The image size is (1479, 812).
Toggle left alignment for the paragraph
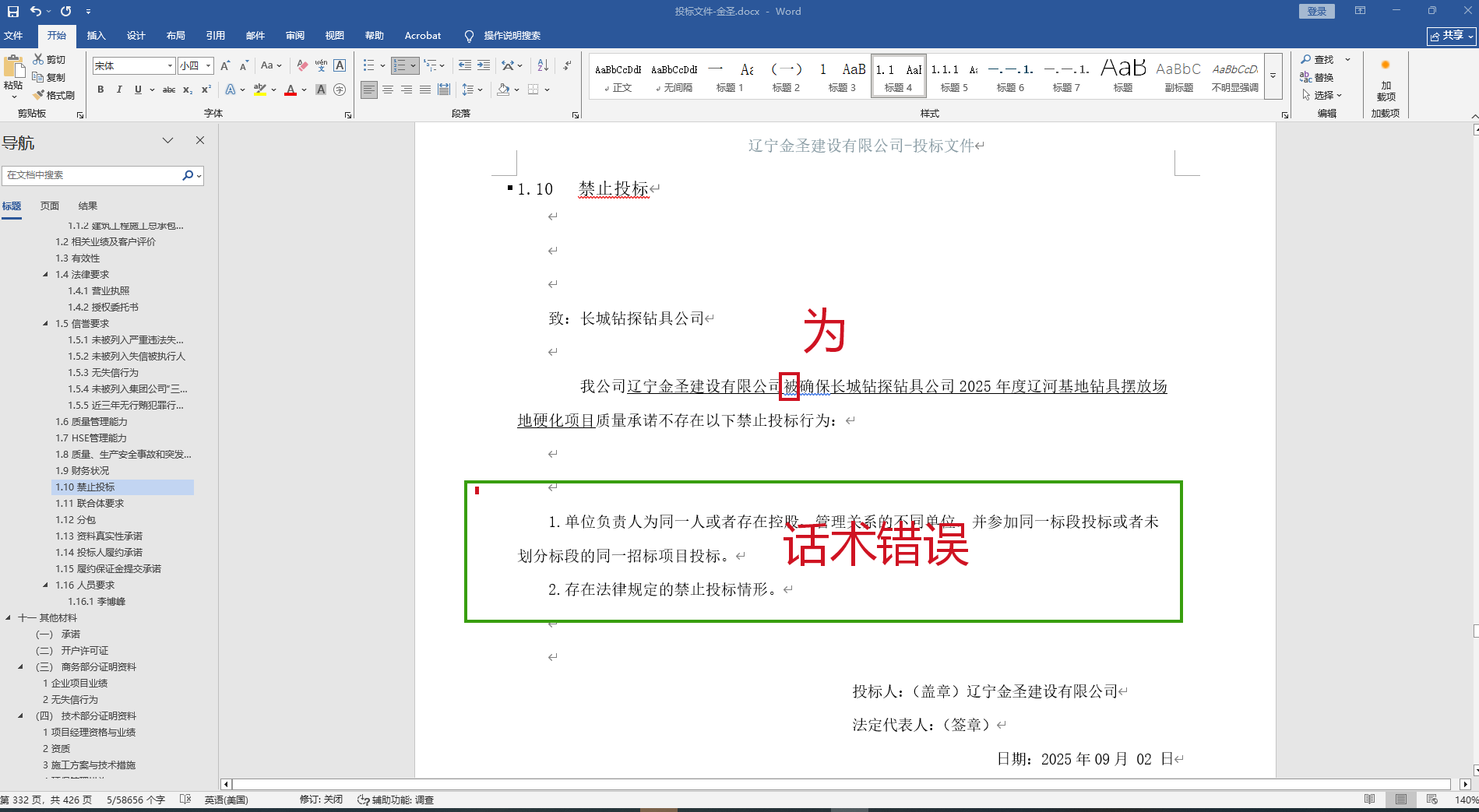369,90
